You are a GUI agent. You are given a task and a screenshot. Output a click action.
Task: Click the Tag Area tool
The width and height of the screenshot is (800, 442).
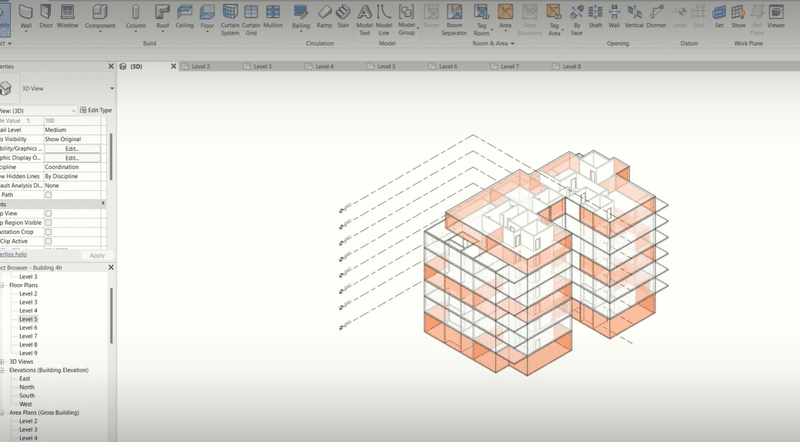(x=554, y=19)
